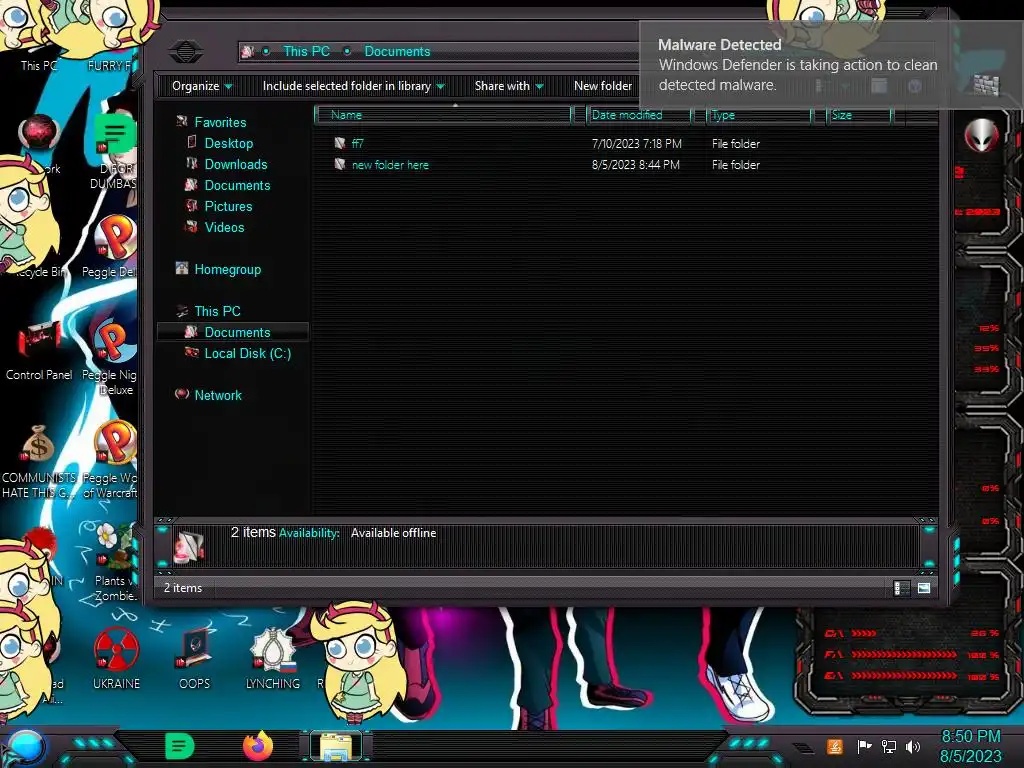Select Homegroup in the navigation pane

coord(227,269)
